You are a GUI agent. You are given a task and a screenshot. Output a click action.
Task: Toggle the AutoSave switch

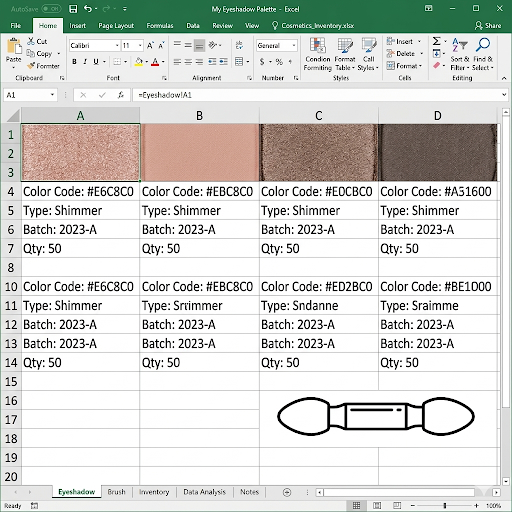click(x=51, y=9)
